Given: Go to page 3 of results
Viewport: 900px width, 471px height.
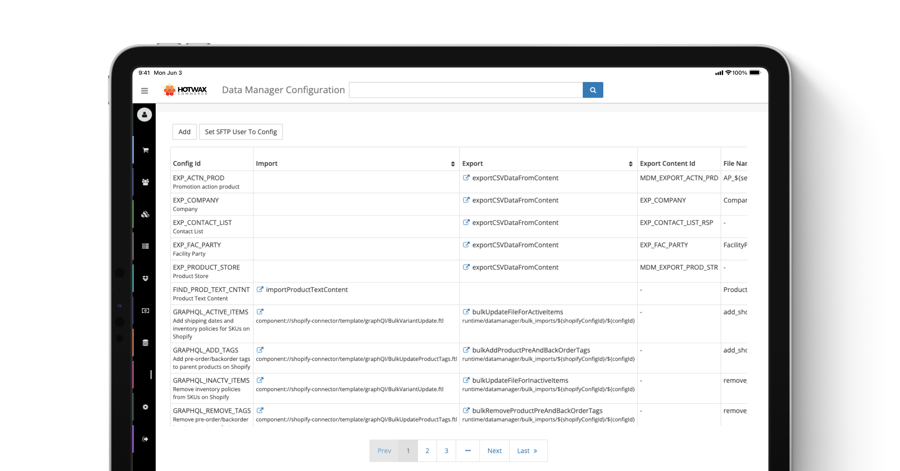Looking at the screenshot, I should point(447,451).
